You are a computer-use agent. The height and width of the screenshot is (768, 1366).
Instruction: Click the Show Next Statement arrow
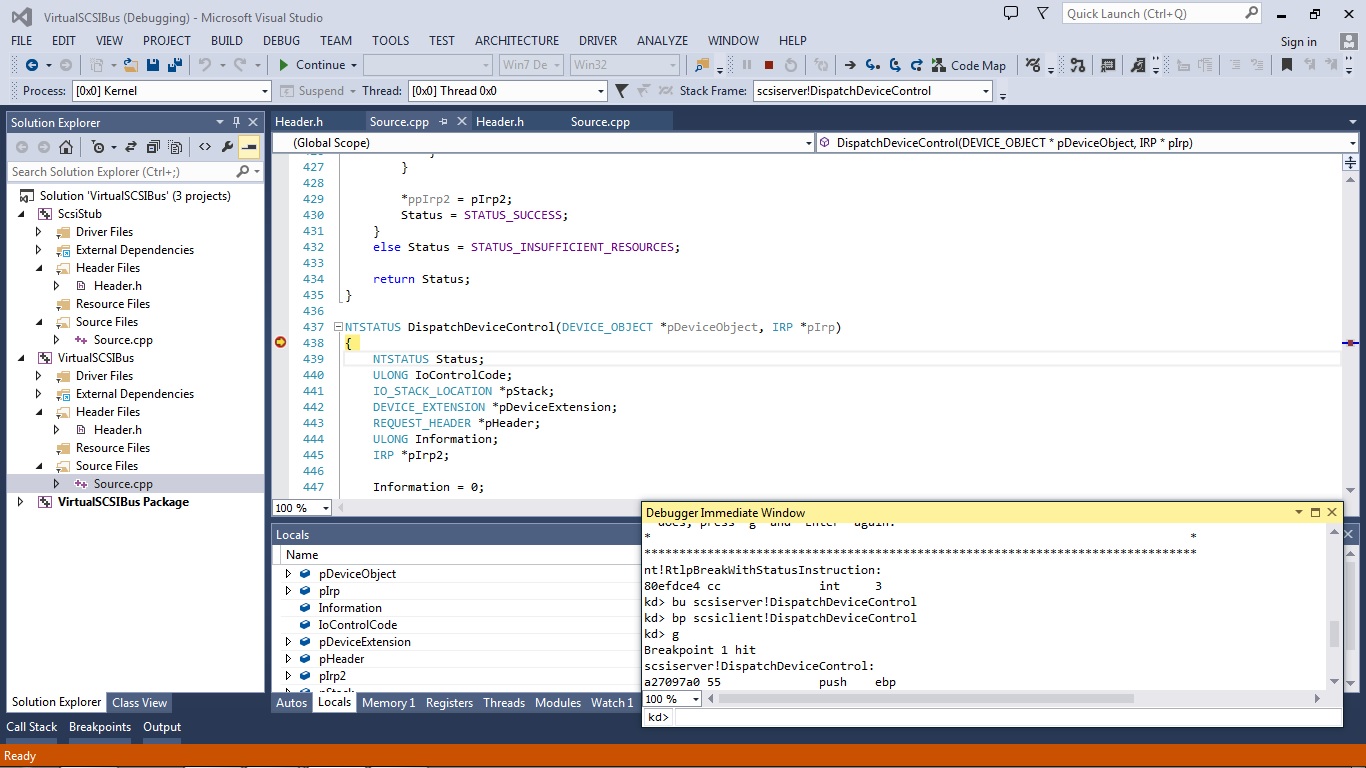(849, 65)
